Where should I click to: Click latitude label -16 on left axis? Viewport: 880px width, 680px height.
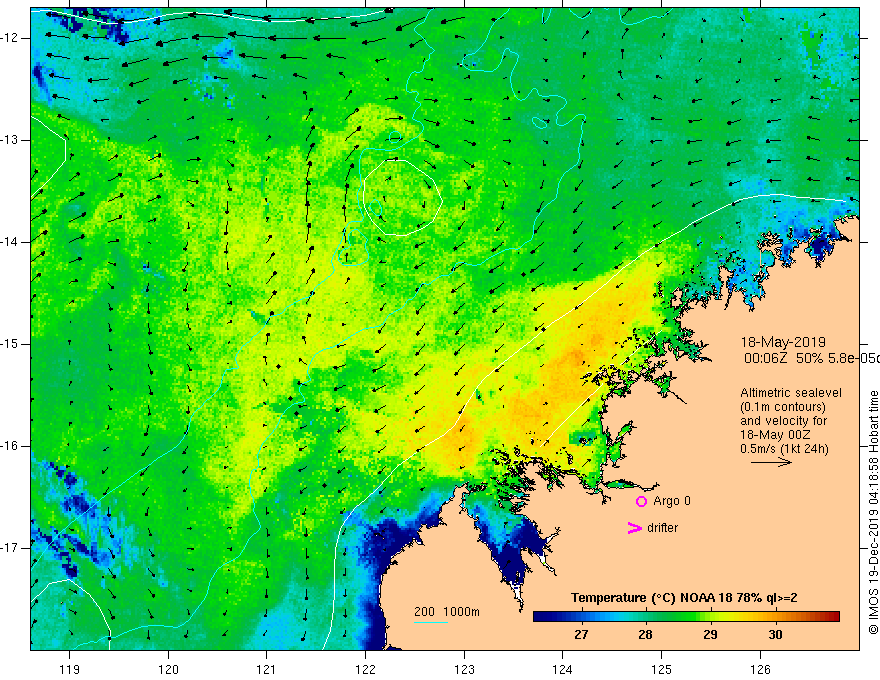point(10,446)
